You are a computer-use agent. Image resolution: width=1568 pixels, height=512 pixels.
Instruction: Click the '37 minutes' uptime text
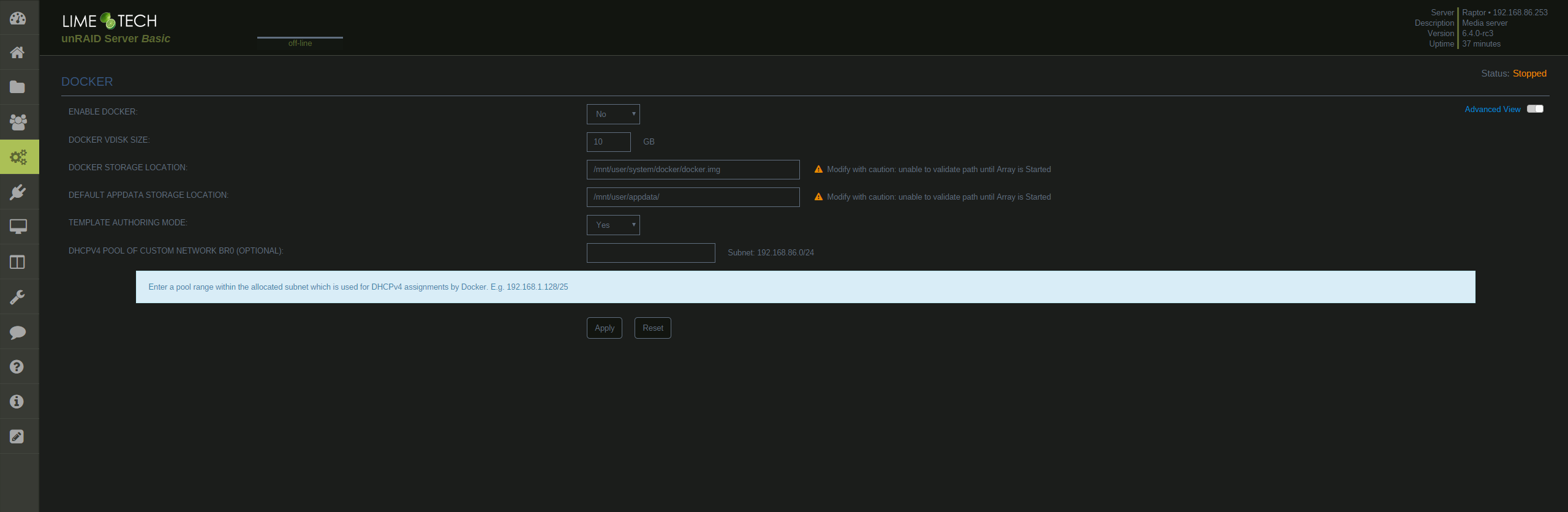click(1481, 44)
